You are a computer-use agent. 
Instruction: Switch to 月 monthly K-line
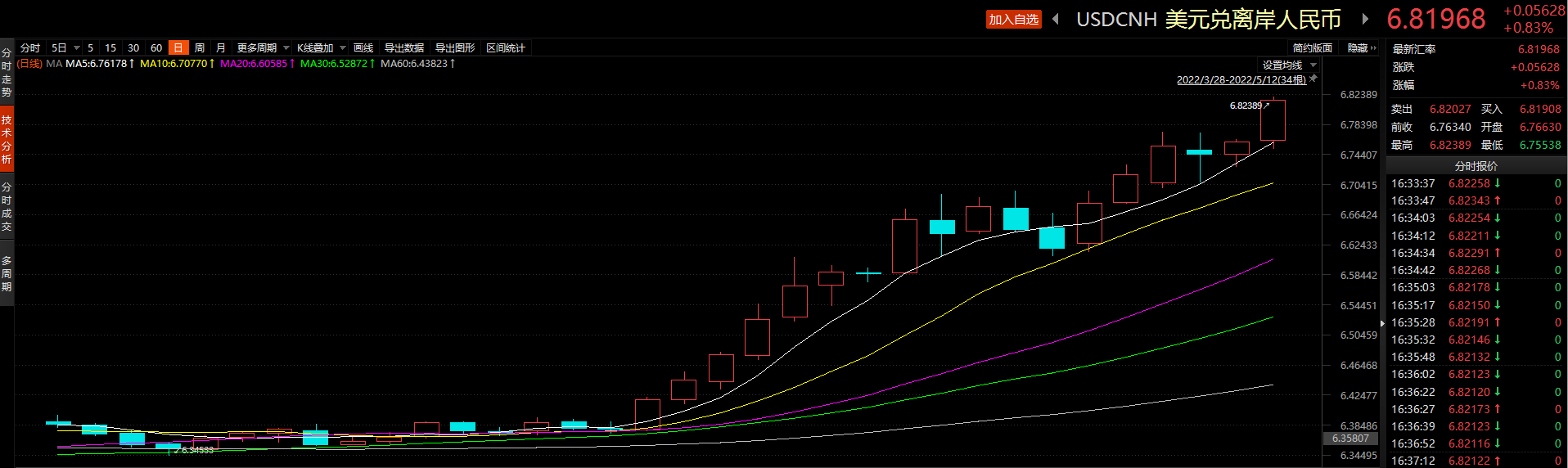click(221, 48)
